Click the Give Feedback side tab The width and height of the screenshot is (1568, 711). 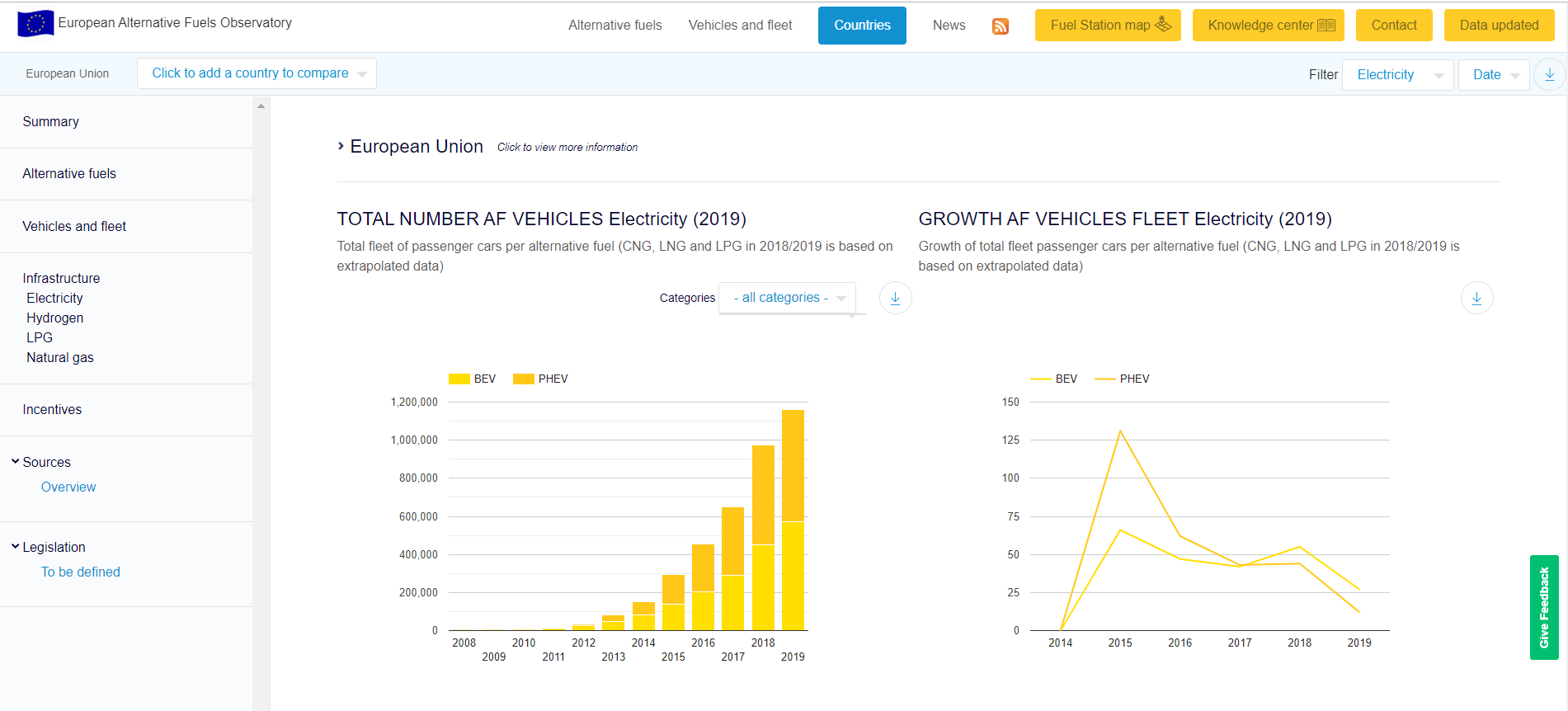[x=1544, y=608]
